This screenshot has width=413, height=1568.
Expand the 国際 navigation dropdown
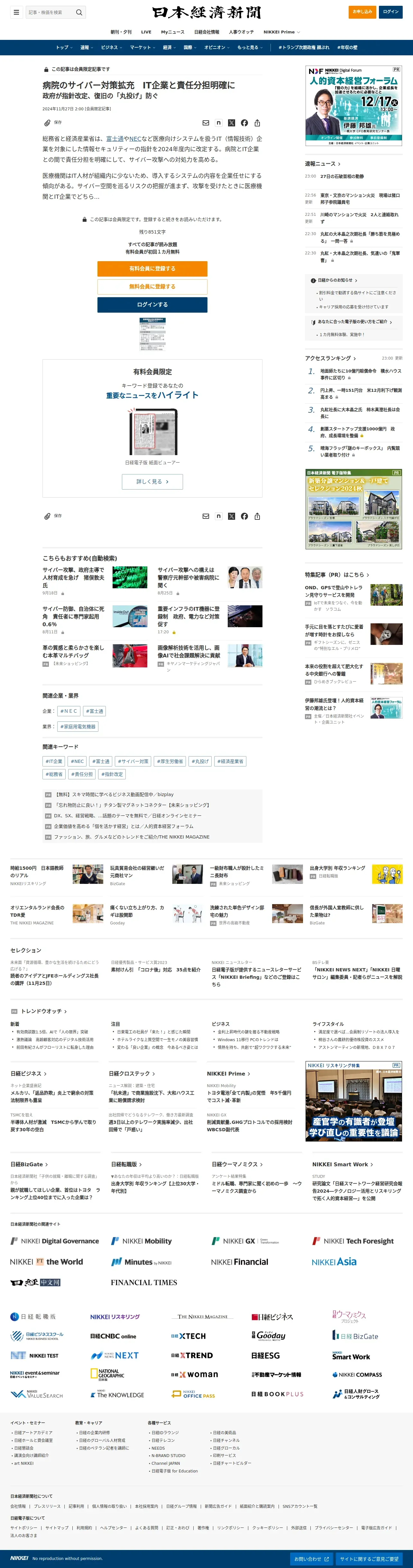point(190,48)
